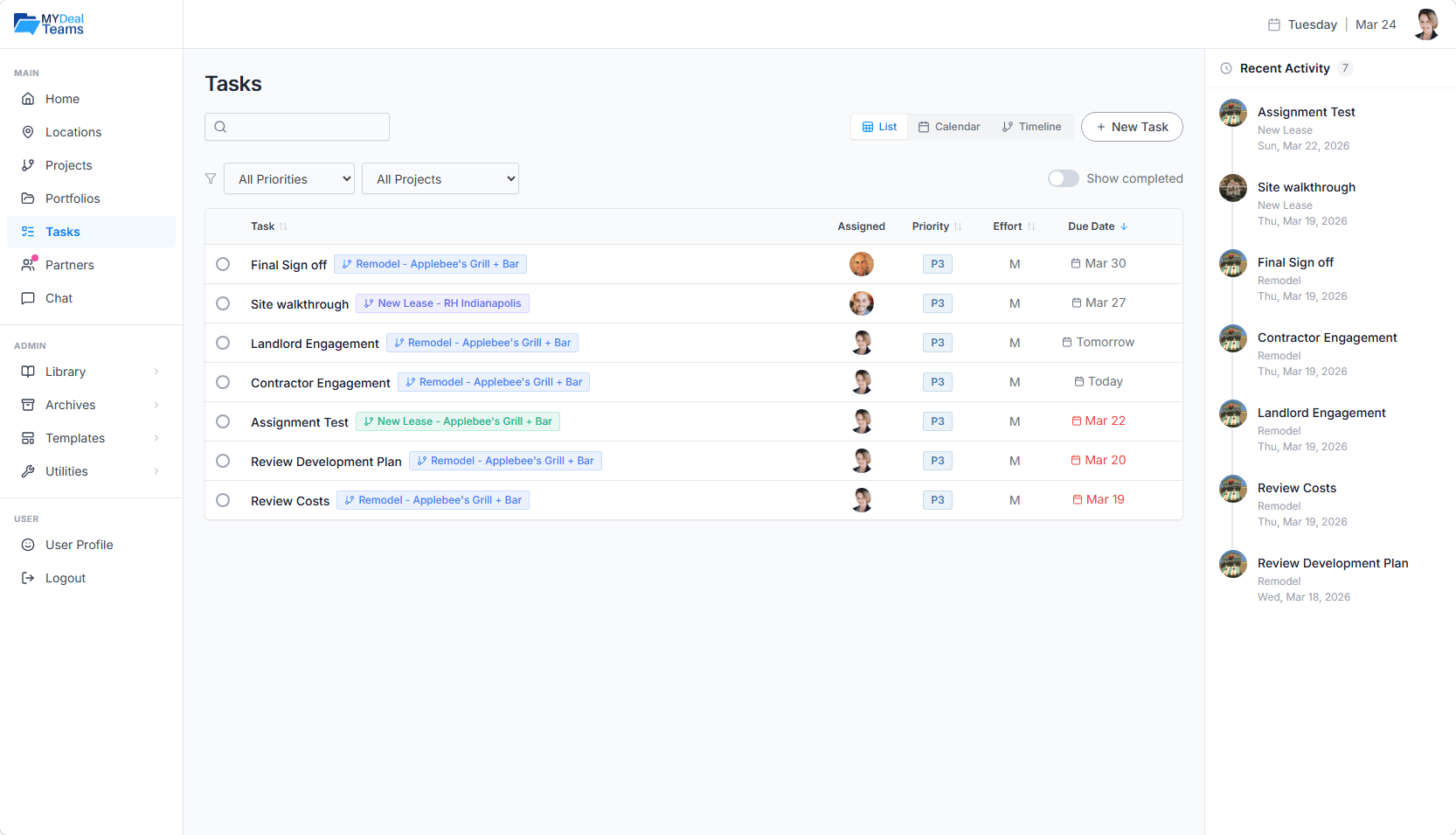Focus the task search field
Screen dimensions: 1456x835
coord(297,127)
